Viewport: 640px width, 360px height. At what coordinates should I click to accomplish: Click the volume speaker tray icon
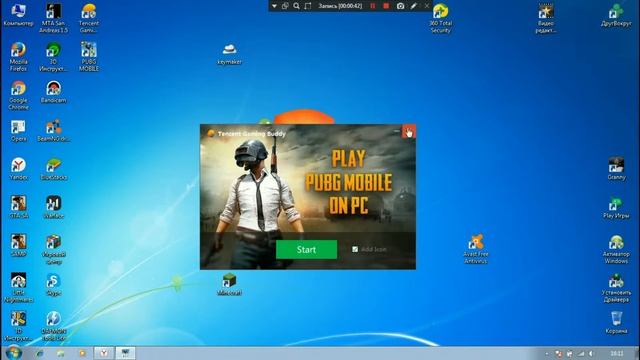click(591, 353)
